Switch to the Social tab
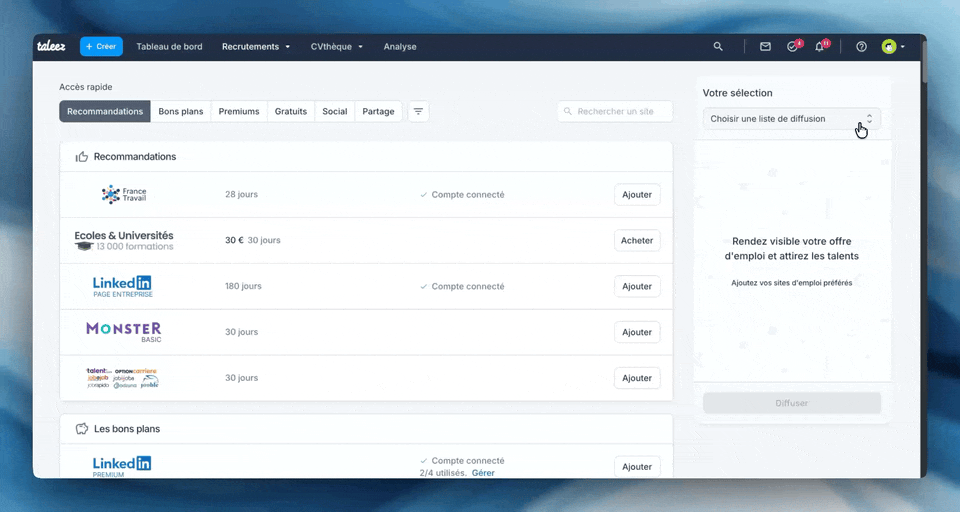The width and height of the screenshot is (960, 512). [x=335, y=111]
